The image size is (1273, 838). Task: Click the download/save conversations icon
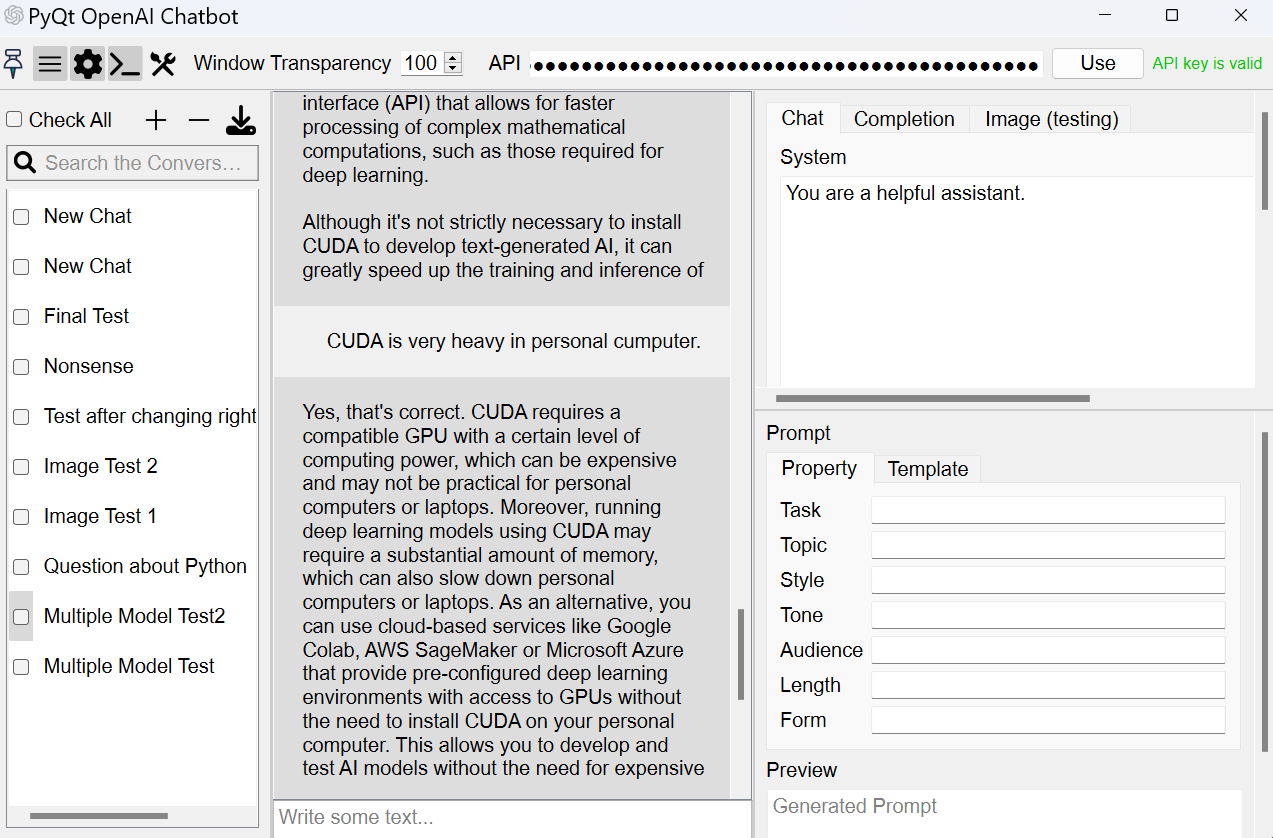(241, 121)
